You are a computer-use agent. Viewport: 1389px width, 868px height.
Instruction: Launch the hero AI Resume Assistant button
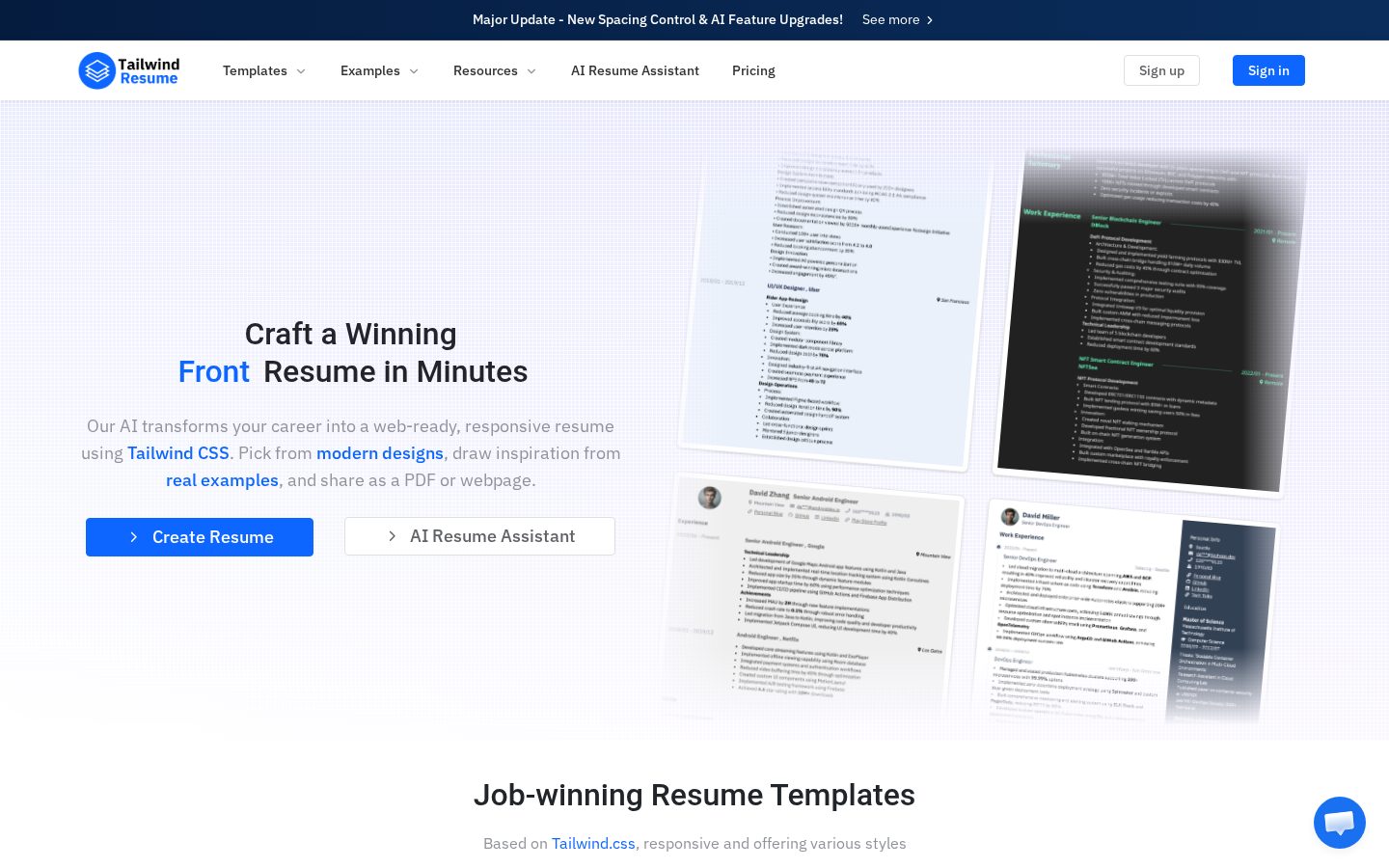479,536
